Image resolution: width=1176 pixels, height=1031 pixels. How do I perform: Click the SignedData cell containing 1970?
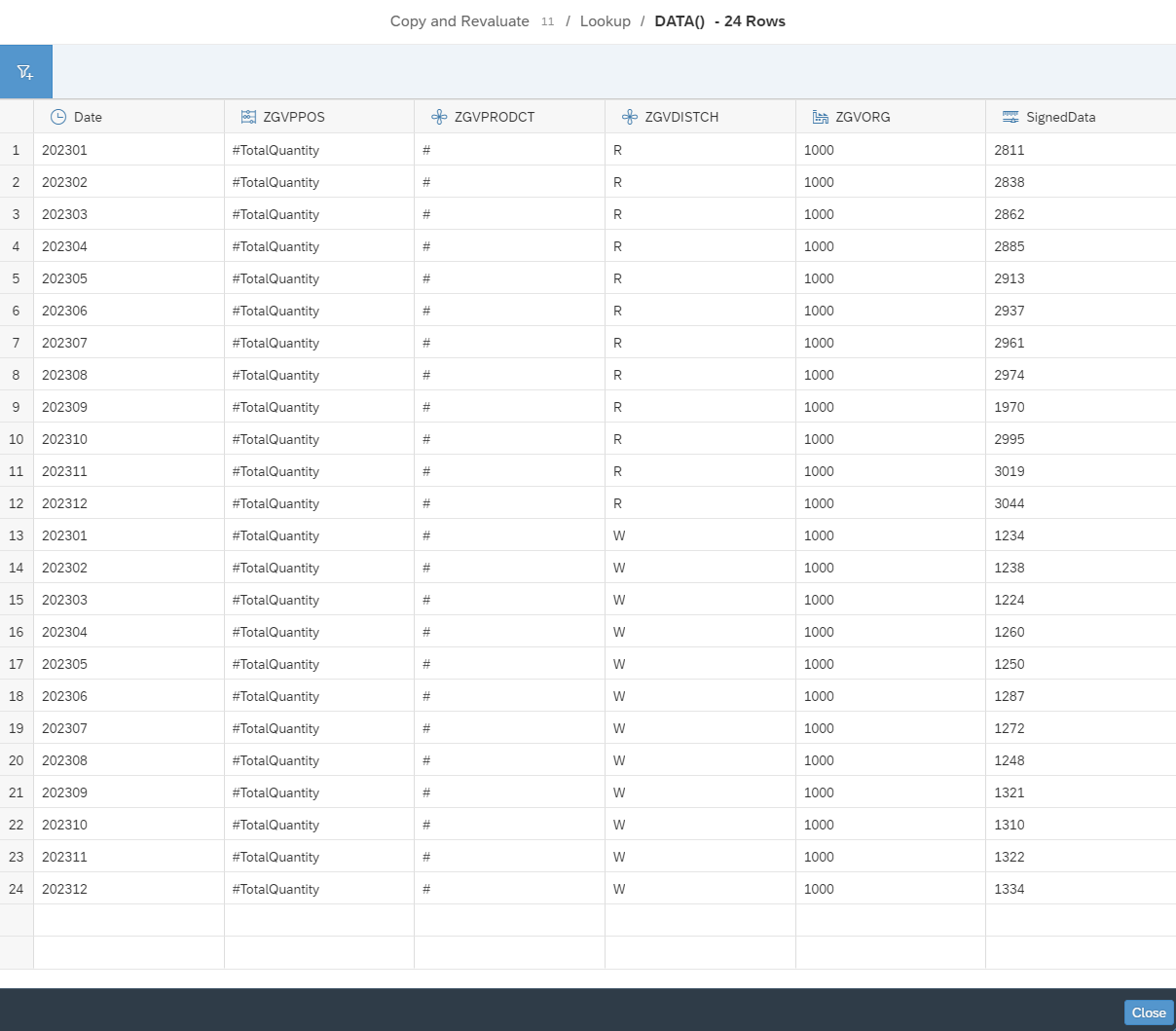(x=1010, y=407)
